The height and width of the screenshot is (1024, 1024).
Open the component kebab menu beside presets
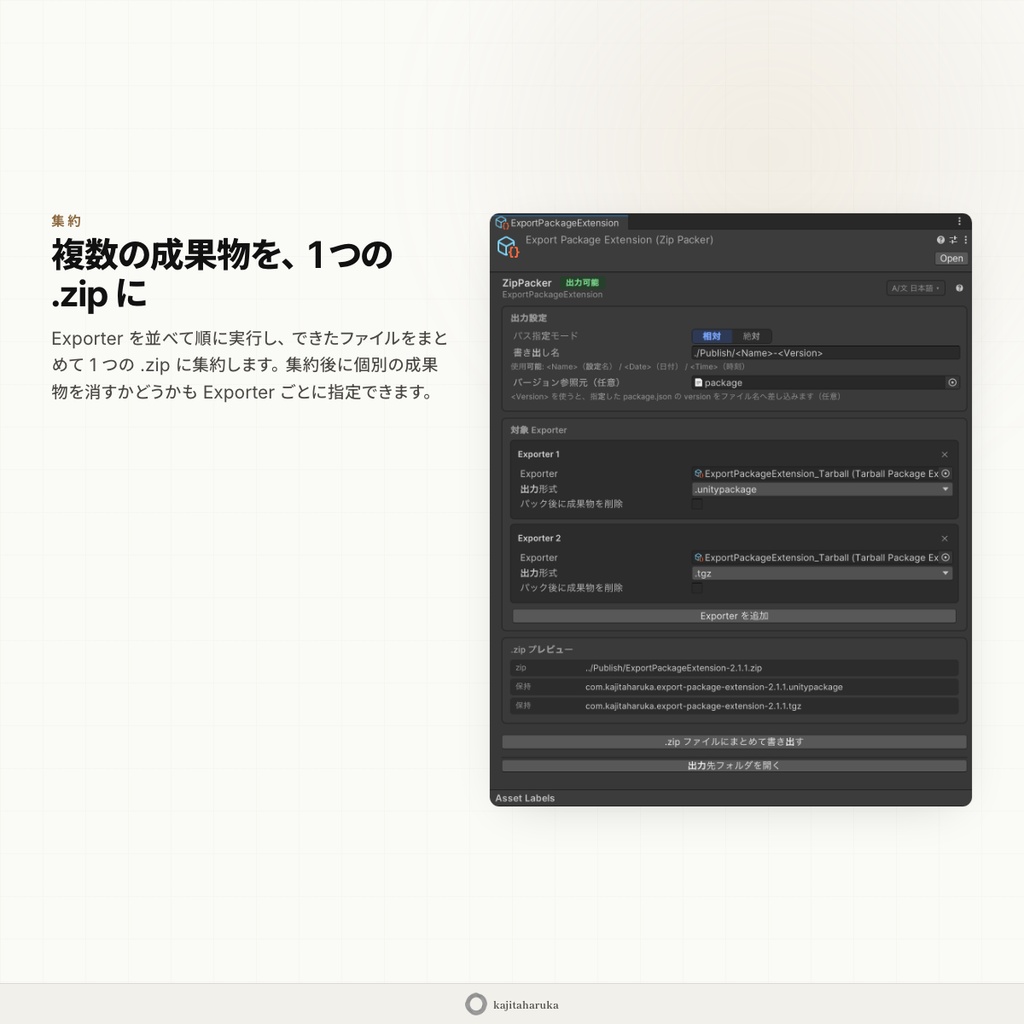pos(965,240)
